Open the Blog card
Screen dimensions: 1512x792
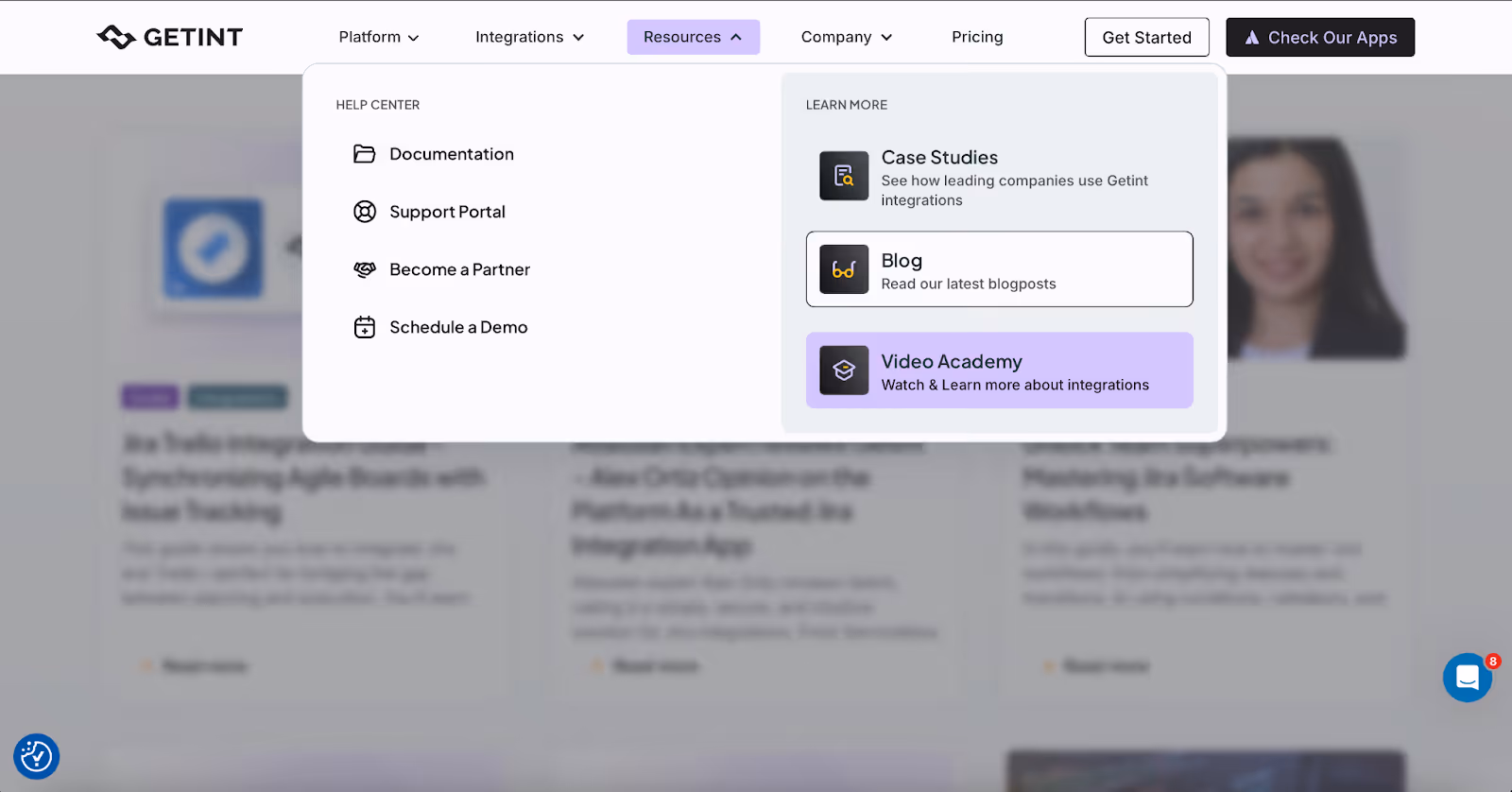(x=1000, y=269)
